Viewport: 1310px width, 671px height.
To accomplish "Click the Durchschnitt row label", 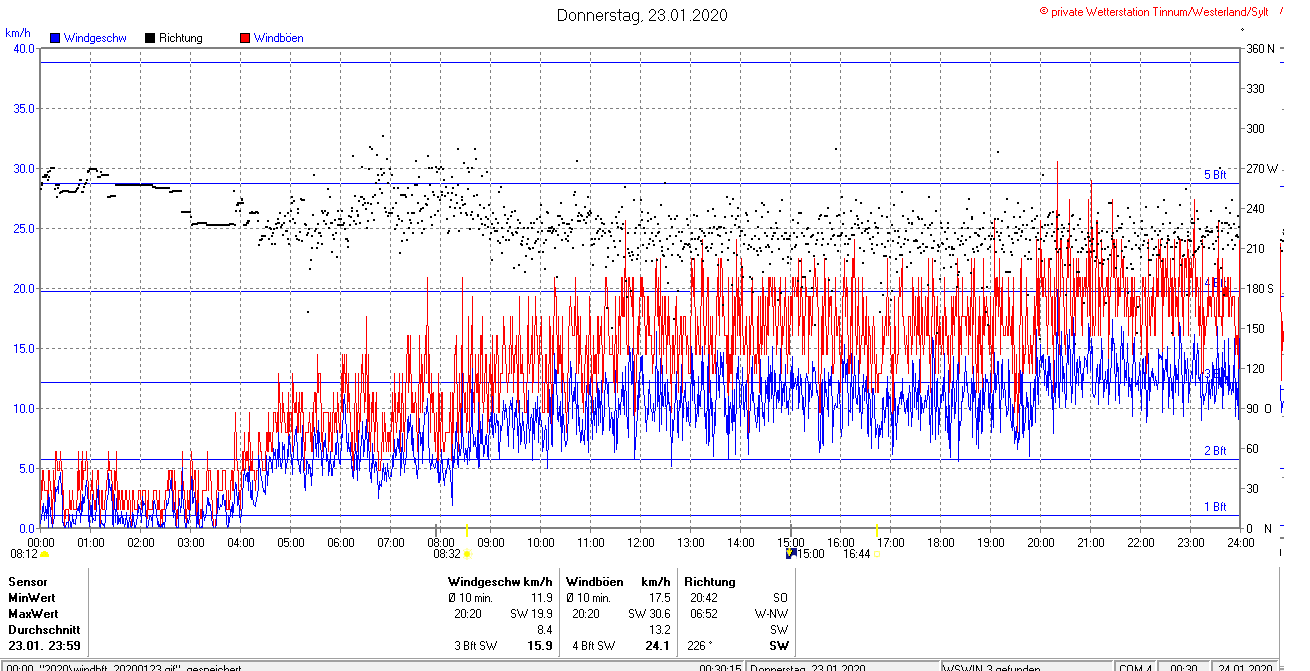I will pyautogui.click(x=42, y=630).
